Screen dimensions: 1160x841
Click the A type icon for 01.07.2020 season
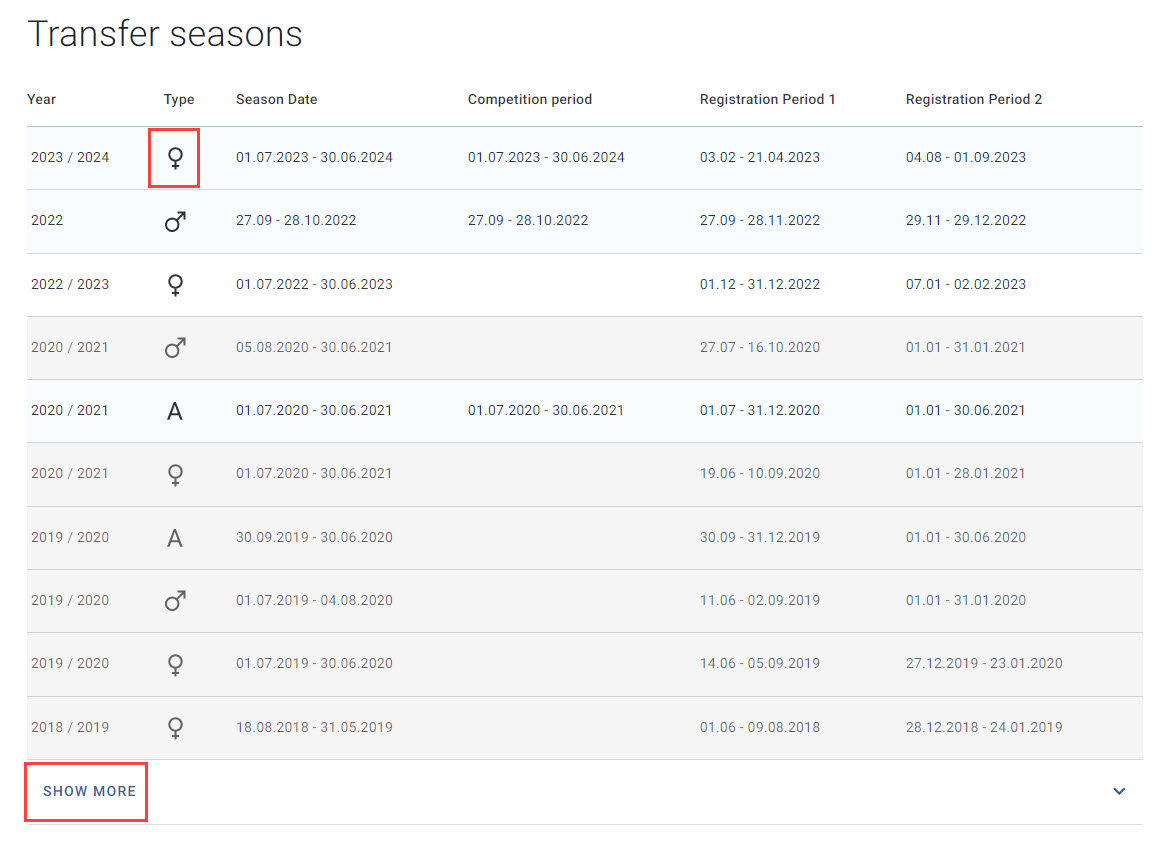(175, 411)
